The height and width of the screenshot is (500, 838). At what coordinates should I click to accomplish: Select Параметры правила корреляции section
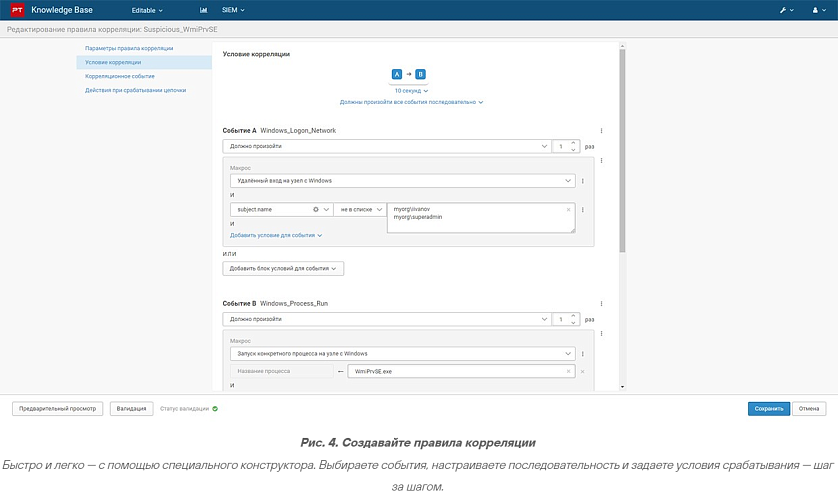[129, 48]
